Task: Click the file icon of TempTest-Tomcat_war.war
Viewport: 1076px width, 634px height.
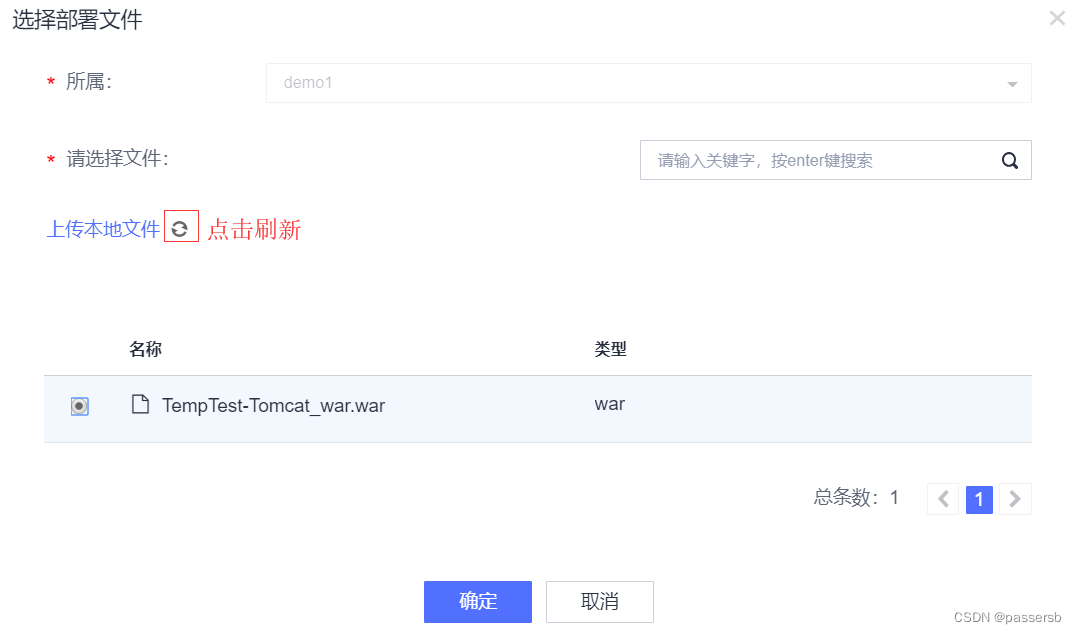Action: 140,404
